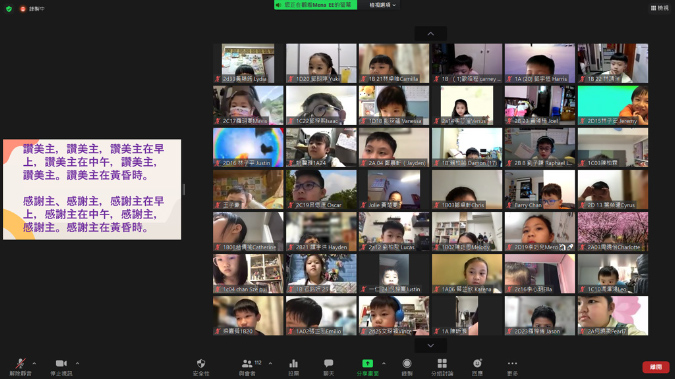The height and width of the screenshot is (379, 675).
Task: Click the View layout button top right
Action: pos(660,8)
